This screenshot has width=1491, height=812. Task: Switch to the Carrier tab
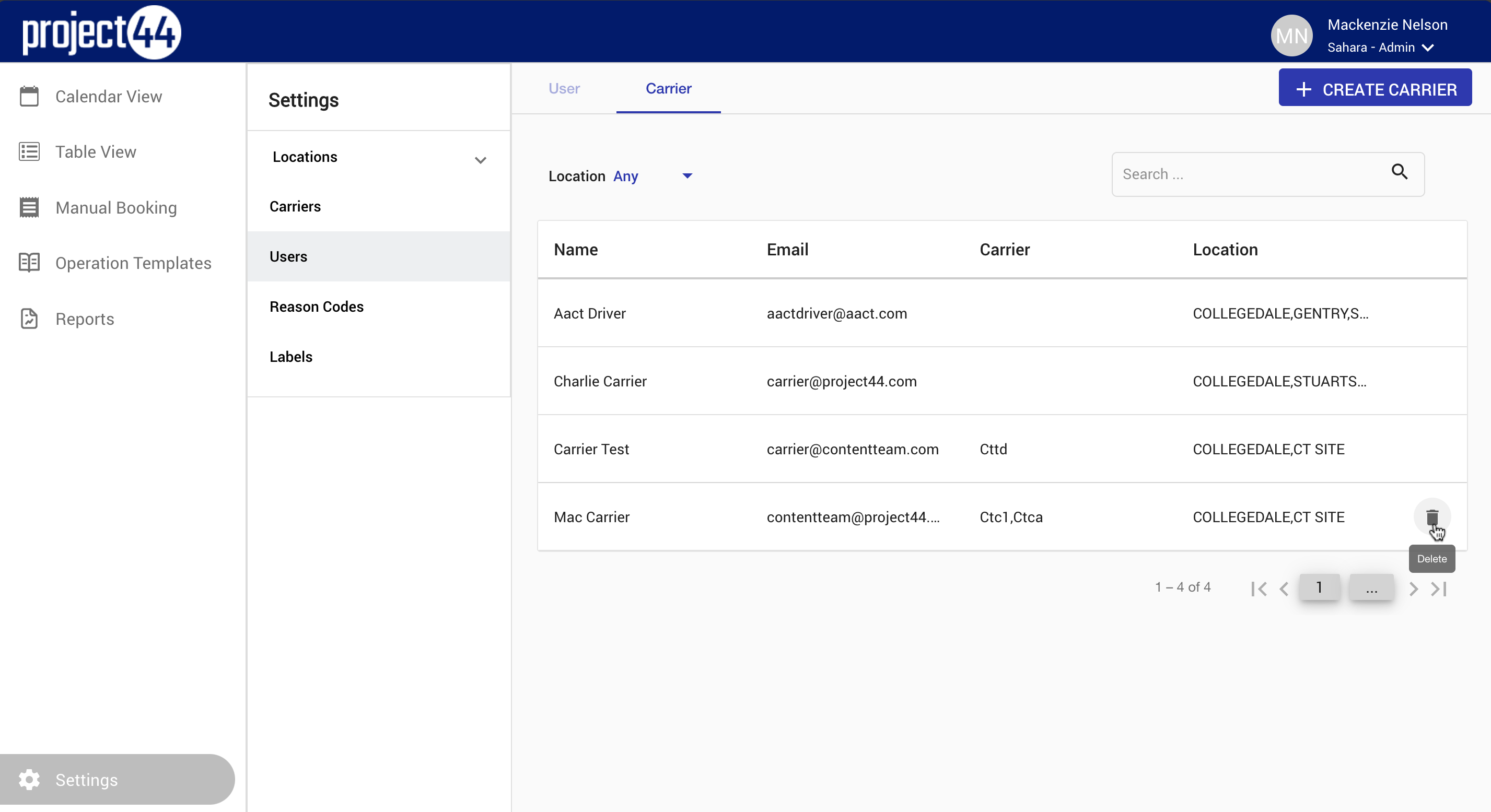pos(669,88)
